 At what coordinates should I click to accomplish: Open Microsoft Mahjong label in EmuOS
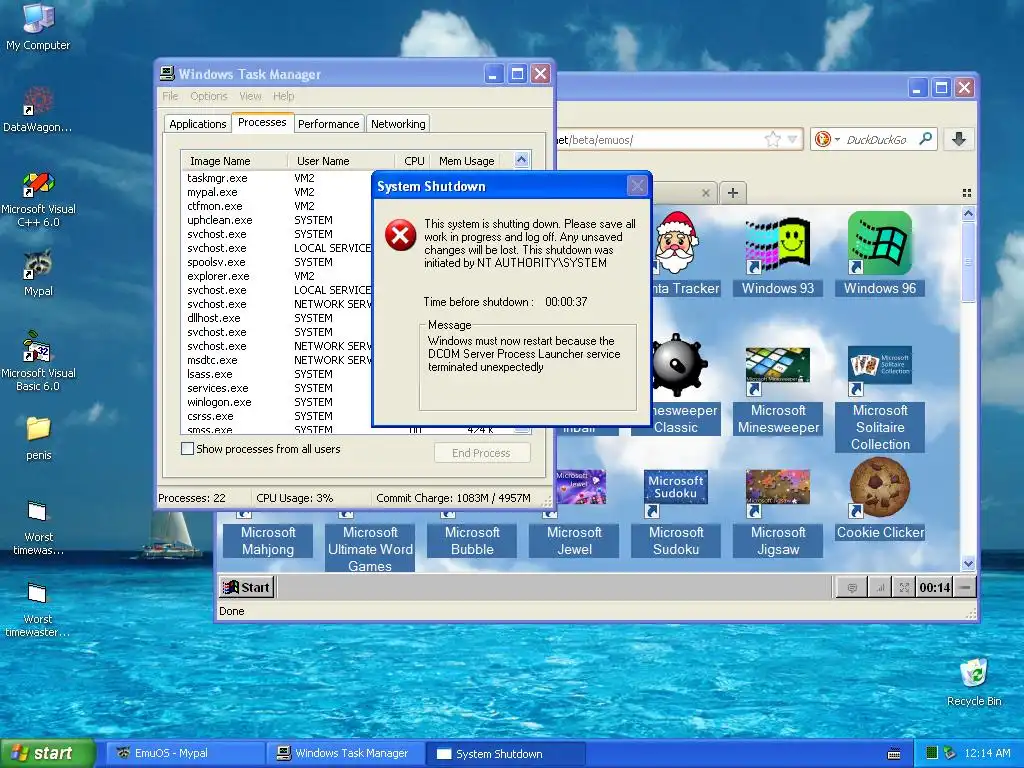(268, 541)
